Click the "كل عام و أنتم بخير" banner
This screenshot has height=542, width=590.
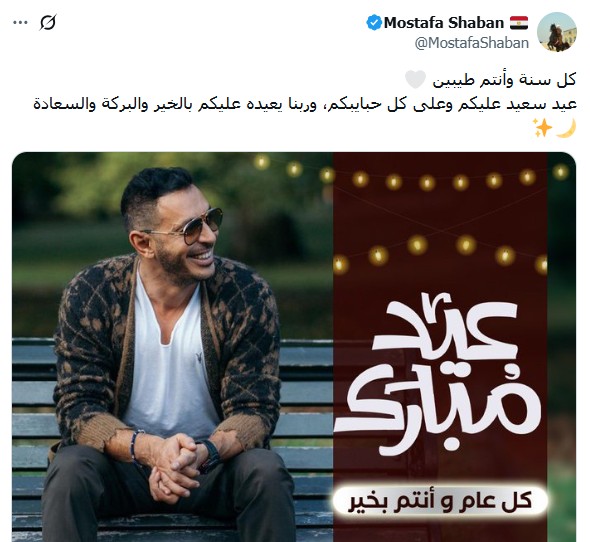tap(440, 501)
